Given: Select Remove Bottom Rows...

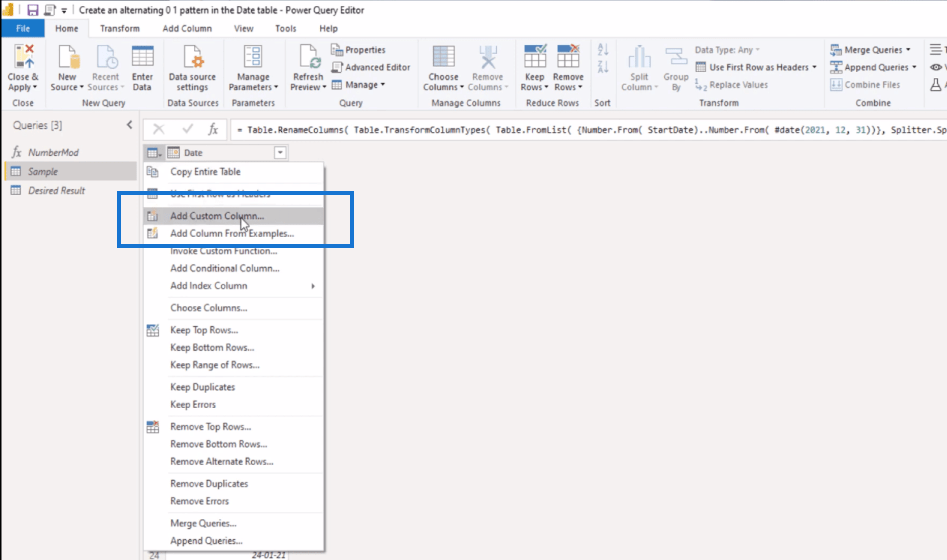Looking at the screenshot, I should [x=234, y=444].
